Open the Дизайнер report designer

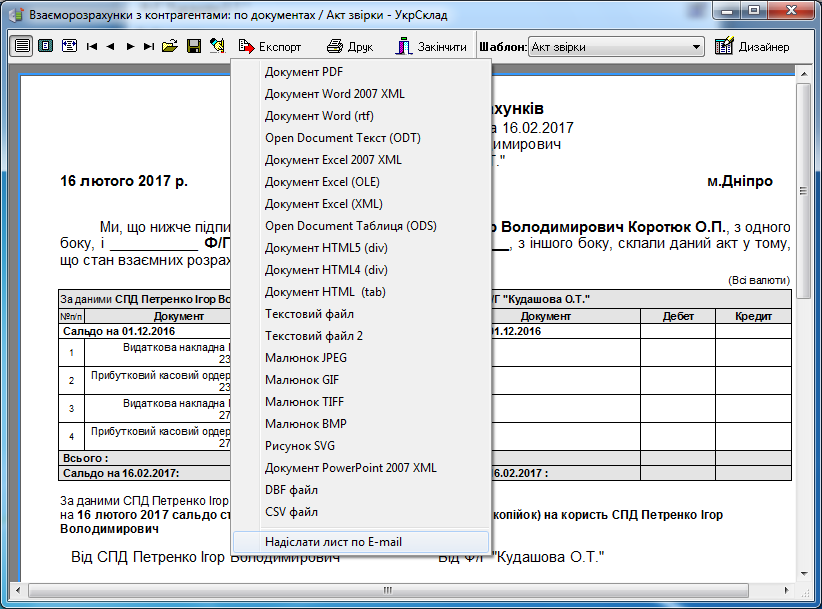coord(753,47)
